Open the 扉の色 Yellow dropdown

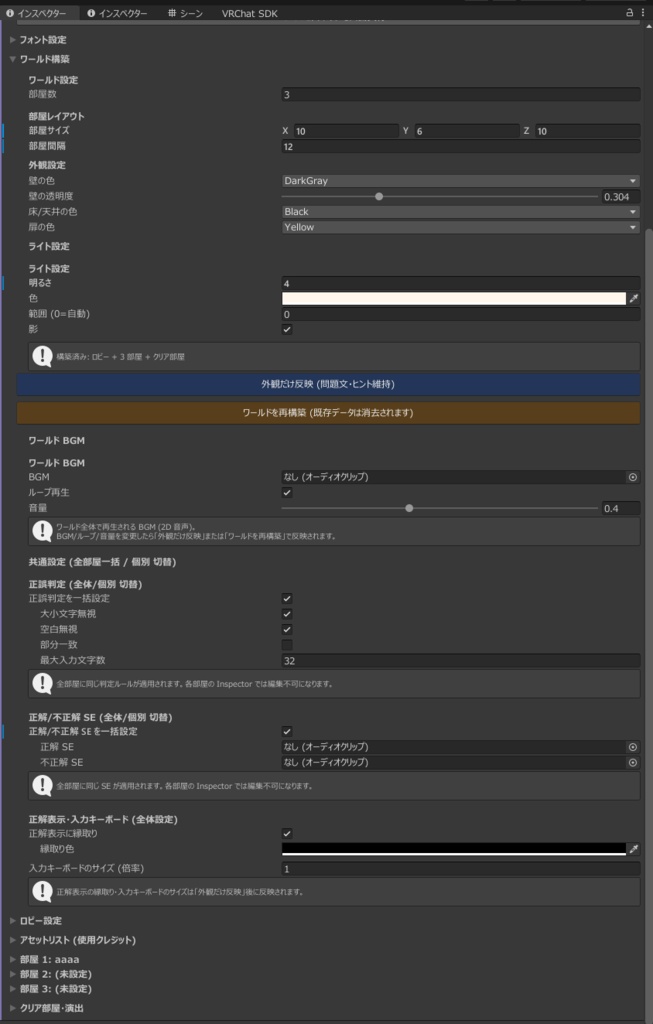(x=460, y=227)
